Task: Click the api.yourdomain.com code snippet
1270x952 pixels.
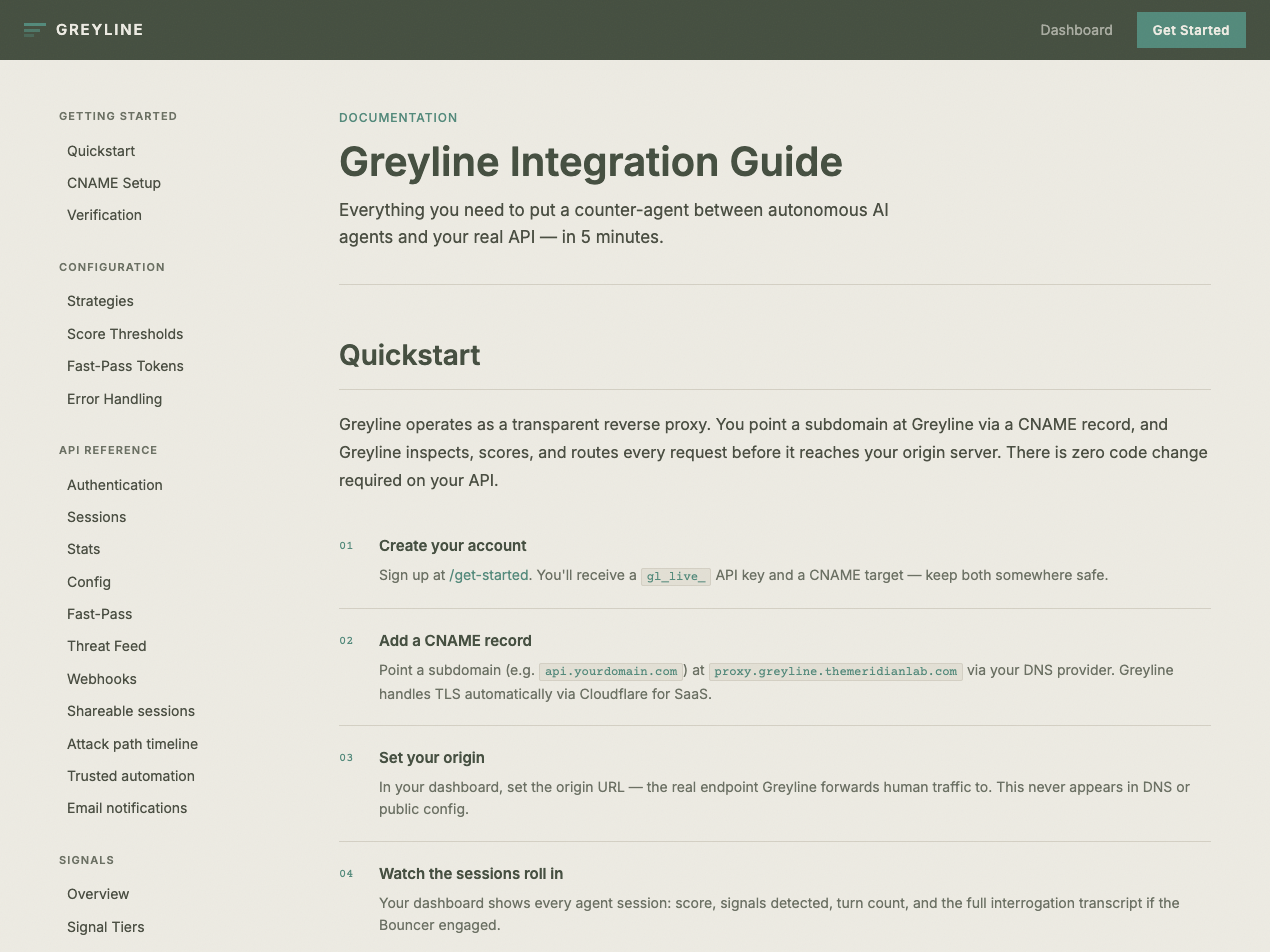Action: (x=611, y=671)
